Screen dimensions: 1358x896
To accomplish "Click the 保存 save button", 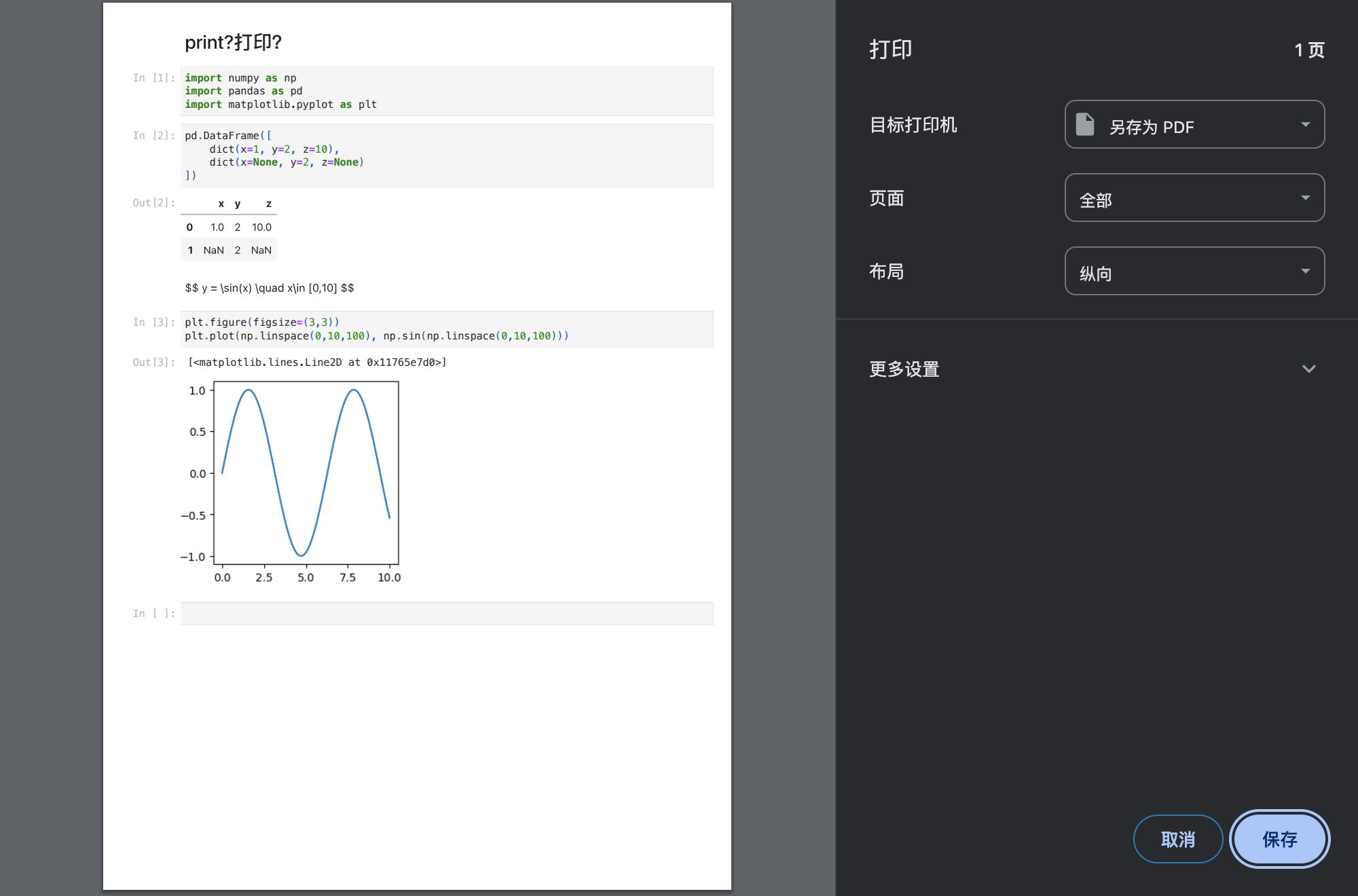I will pos(1279,840).
